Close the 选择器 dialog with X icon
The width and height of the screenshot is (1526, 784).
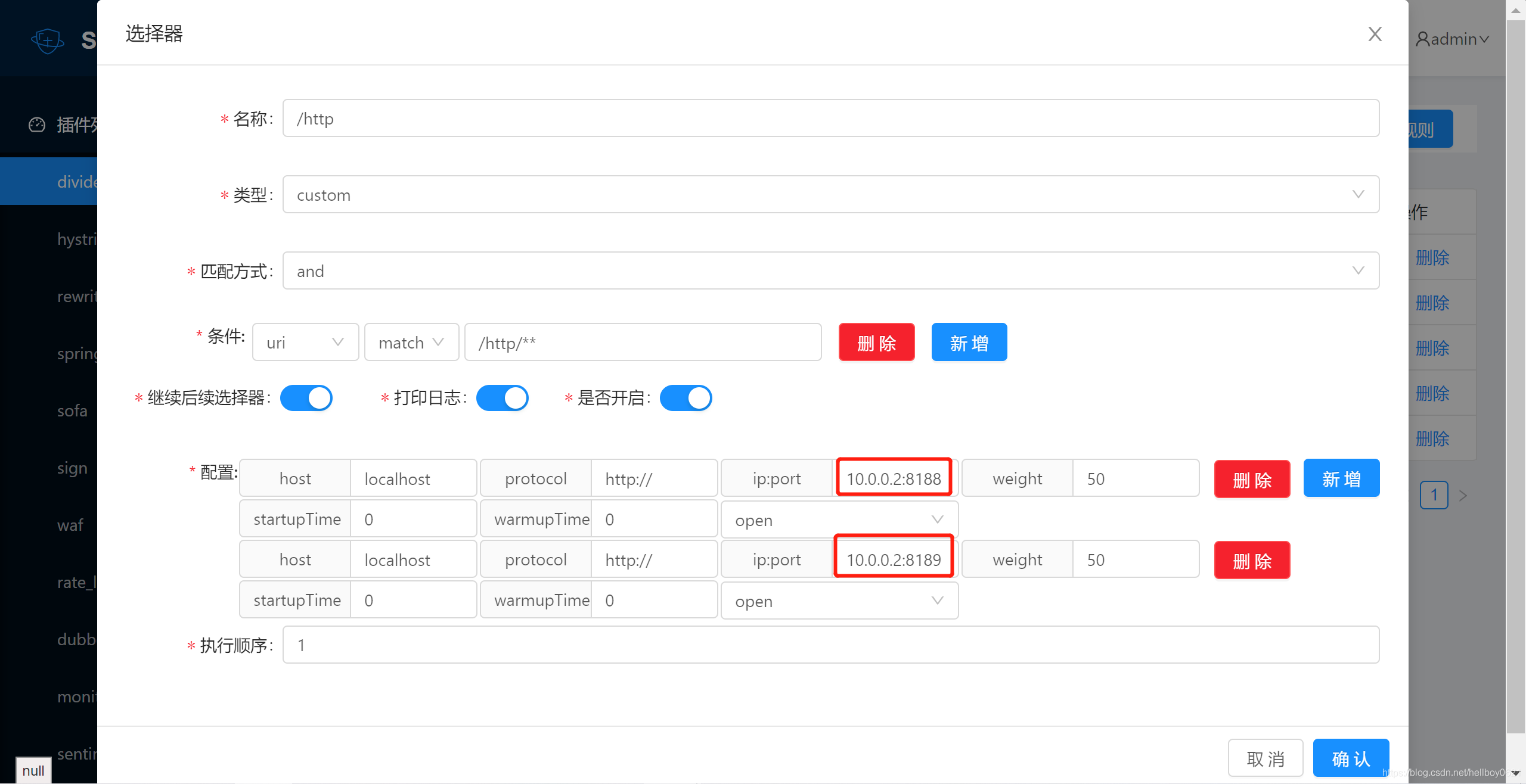pos(1375,34)
